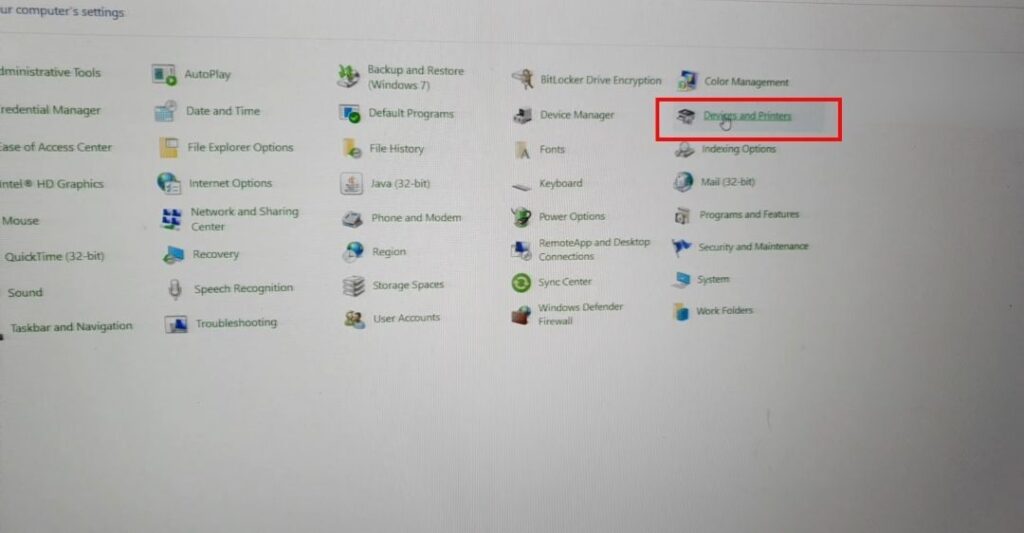Screen dimensions: 1024x533
Task: Open RemoteApp and Desktop Connections
Action: [594, 249]
